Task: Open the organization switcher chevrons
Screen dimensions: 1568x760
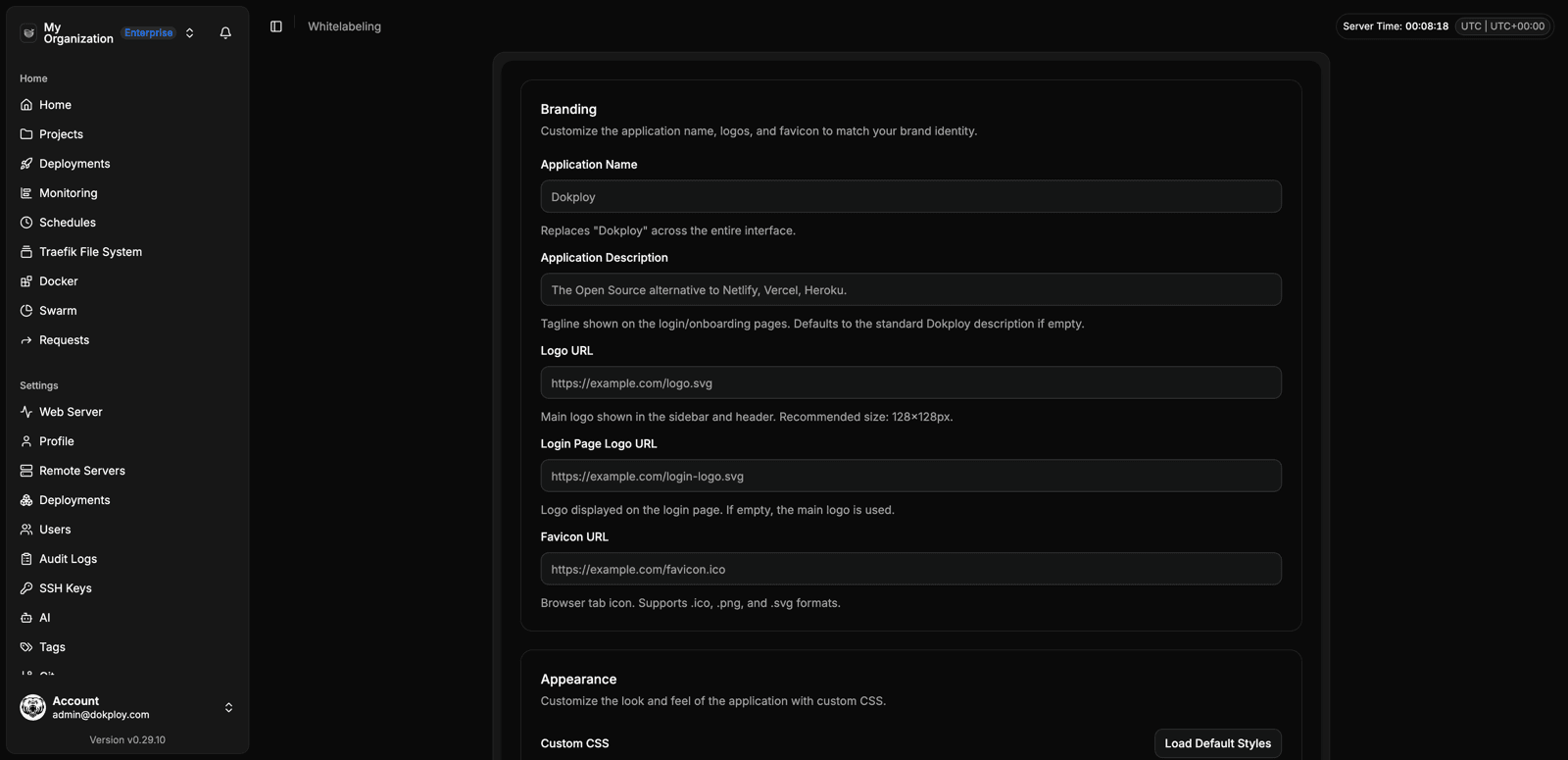Action: point(190,32)
